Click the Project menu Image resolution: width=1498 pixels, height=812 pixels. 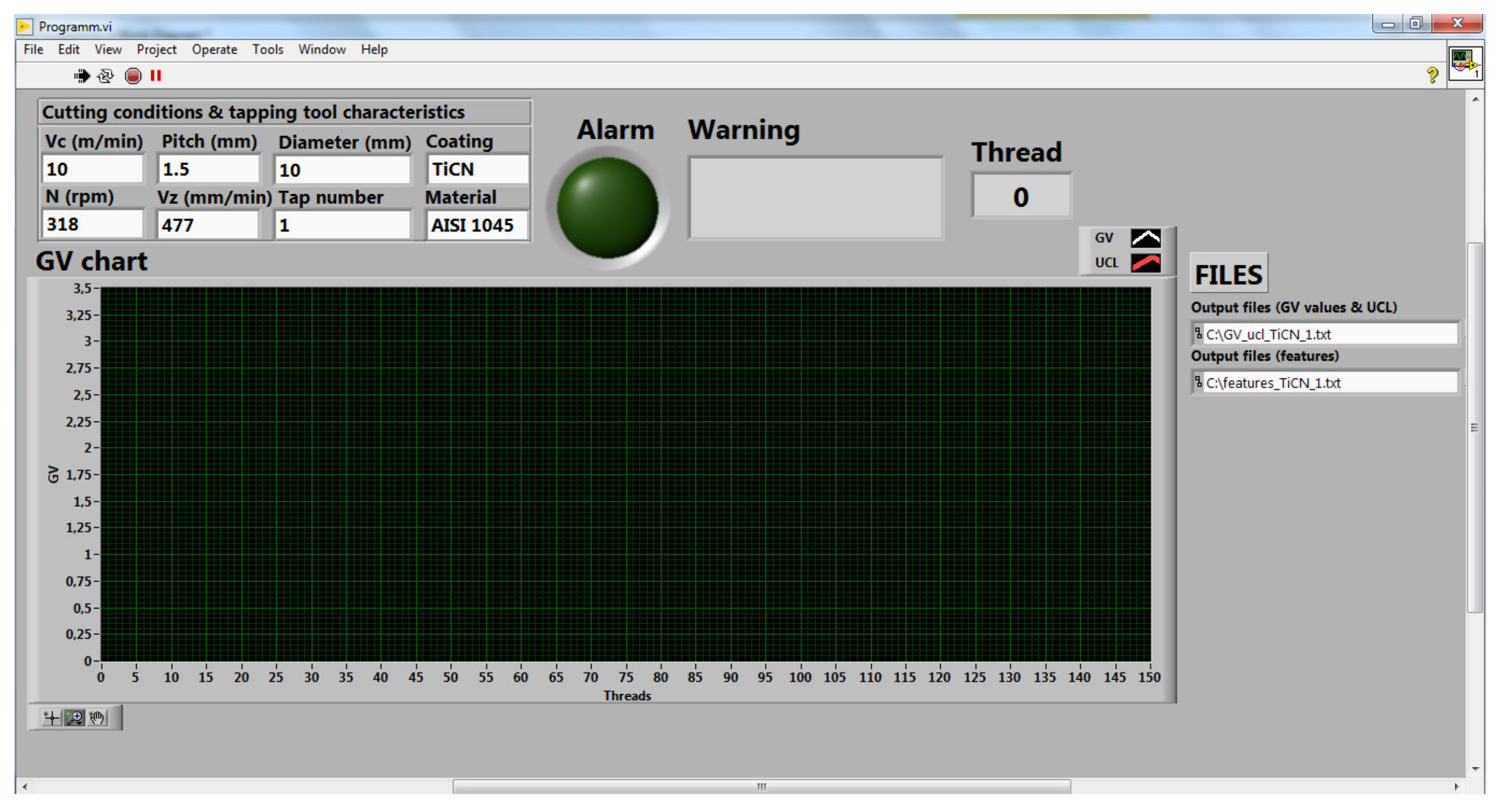click(156, 49)
